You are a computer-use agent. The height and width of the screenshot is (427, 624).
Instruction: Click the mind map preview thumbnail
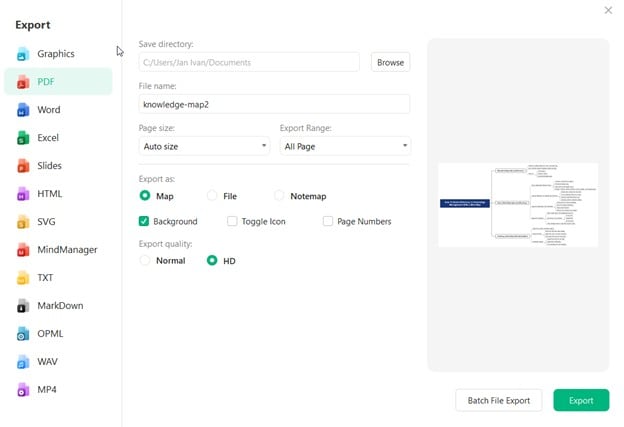coord(518,205)
